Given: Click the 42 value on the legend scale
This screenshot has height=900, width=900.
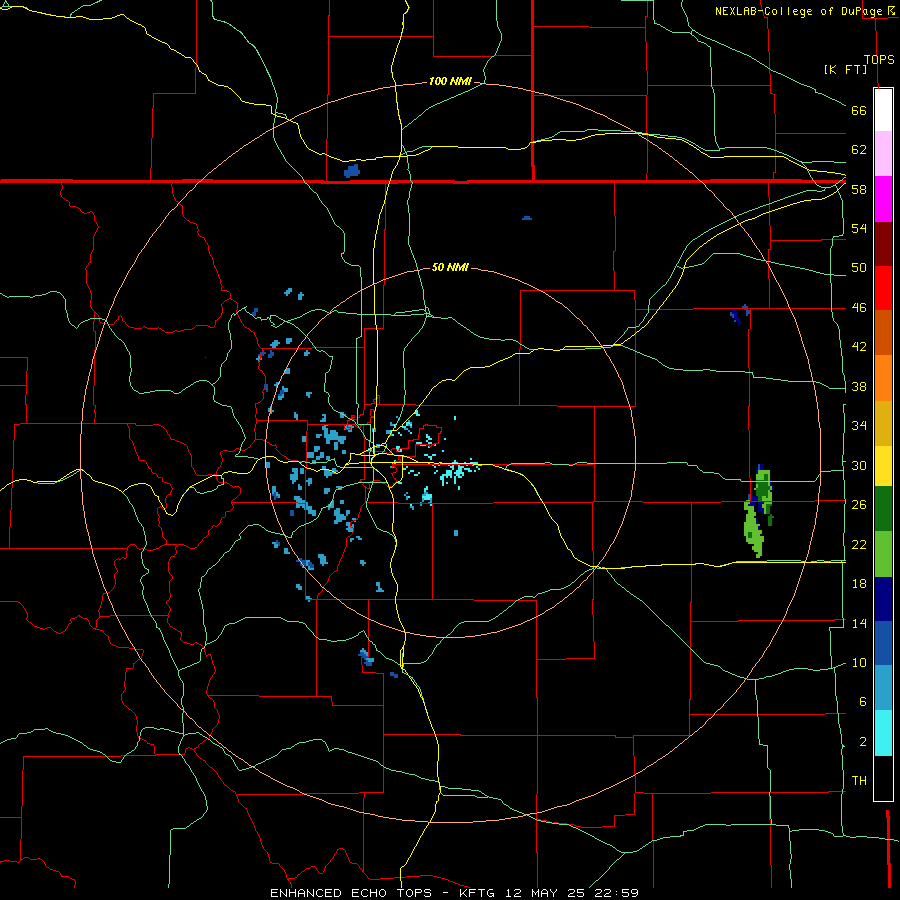Looking at the screenshot, I should point(859,347).
